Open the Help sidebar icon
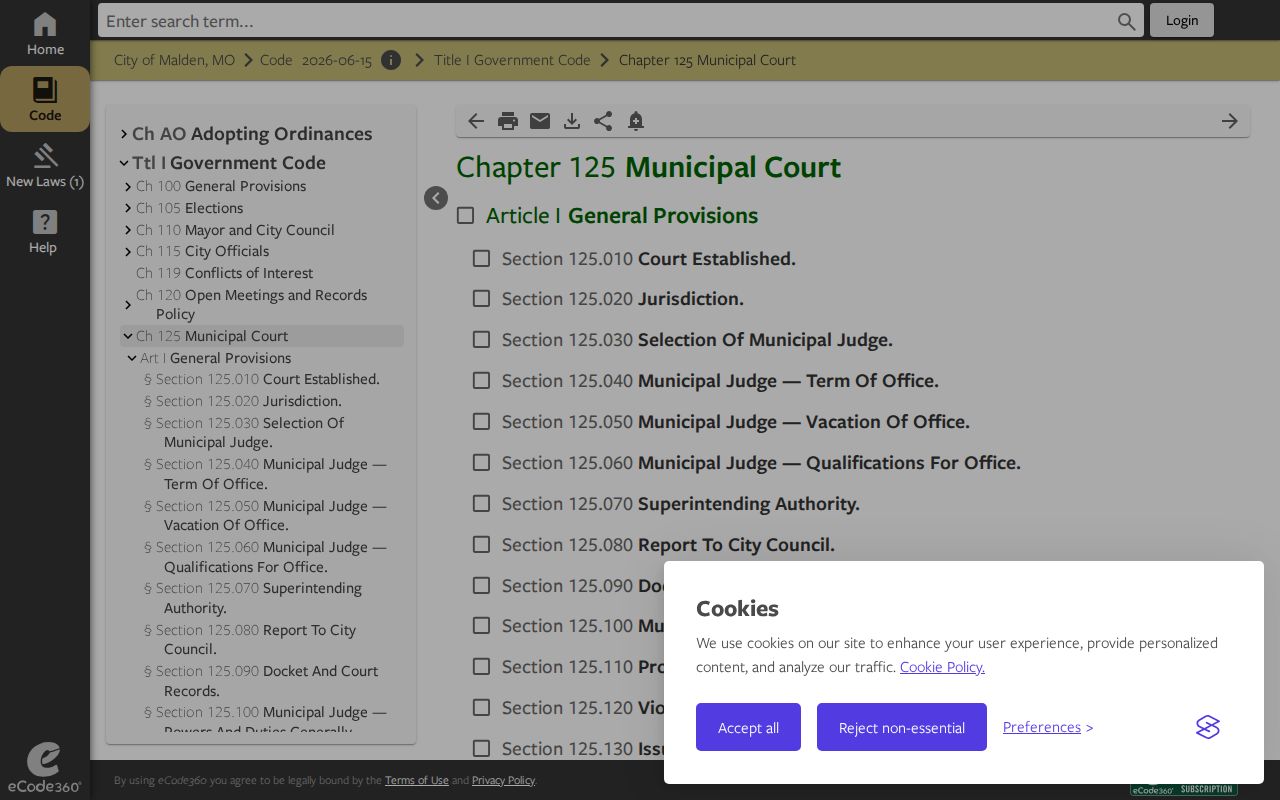The width and height of the screenshot is (1280, 800). point(44,232)
